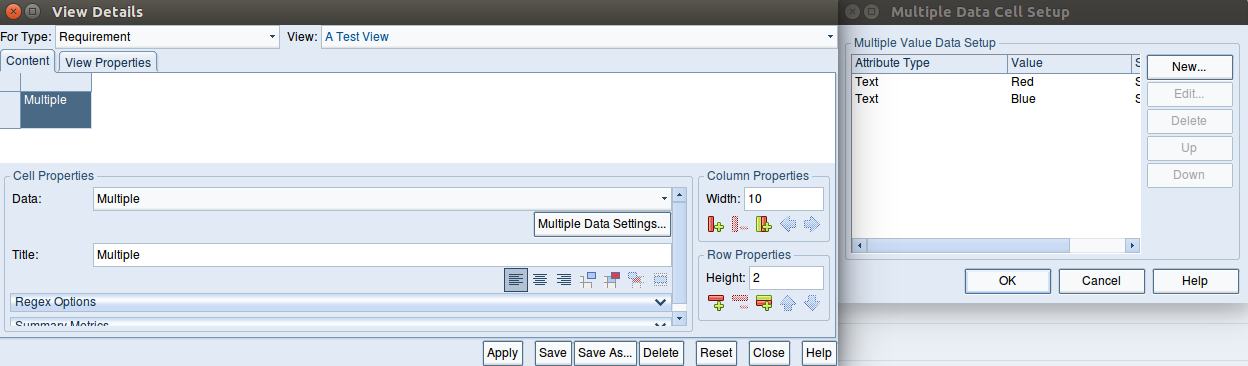Viewport: 1248px width, 366px height.
Task: Click Cell Properties scrollbar down arrow
Action: pyautogui.click(x=680, y=319)
